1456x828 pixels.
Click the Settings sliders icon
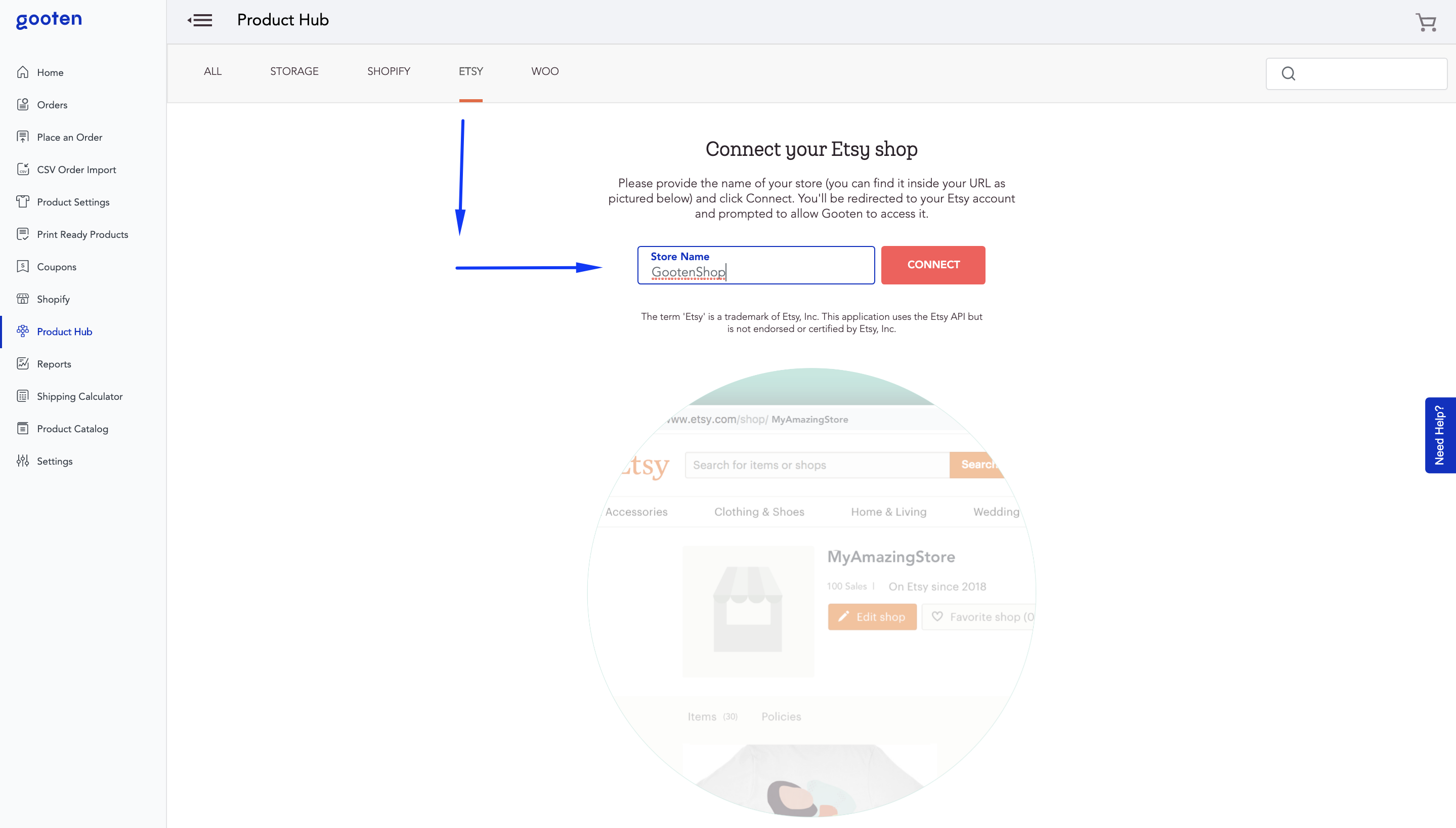[23, 461]
